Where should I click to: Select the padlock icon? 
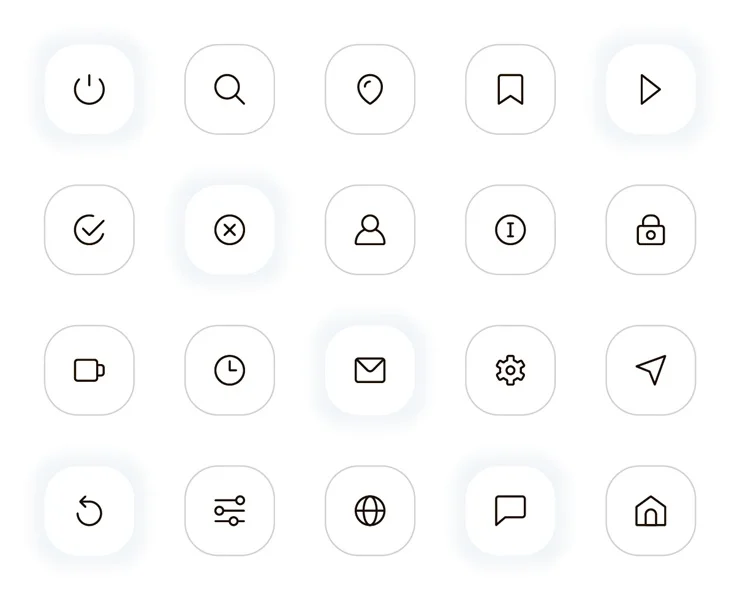pos(651,230)
